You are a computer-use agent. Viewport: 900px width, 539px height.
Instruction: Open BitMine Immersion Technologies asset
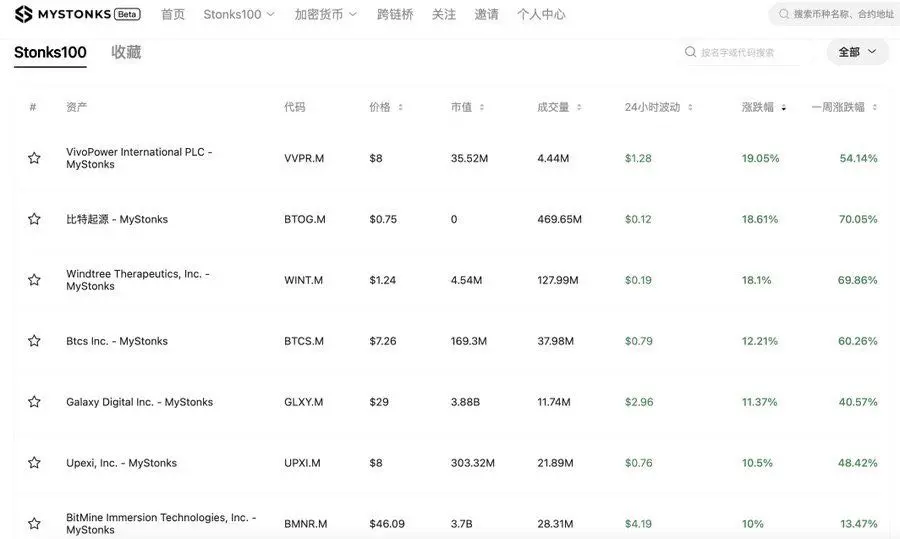click(161, 523)
